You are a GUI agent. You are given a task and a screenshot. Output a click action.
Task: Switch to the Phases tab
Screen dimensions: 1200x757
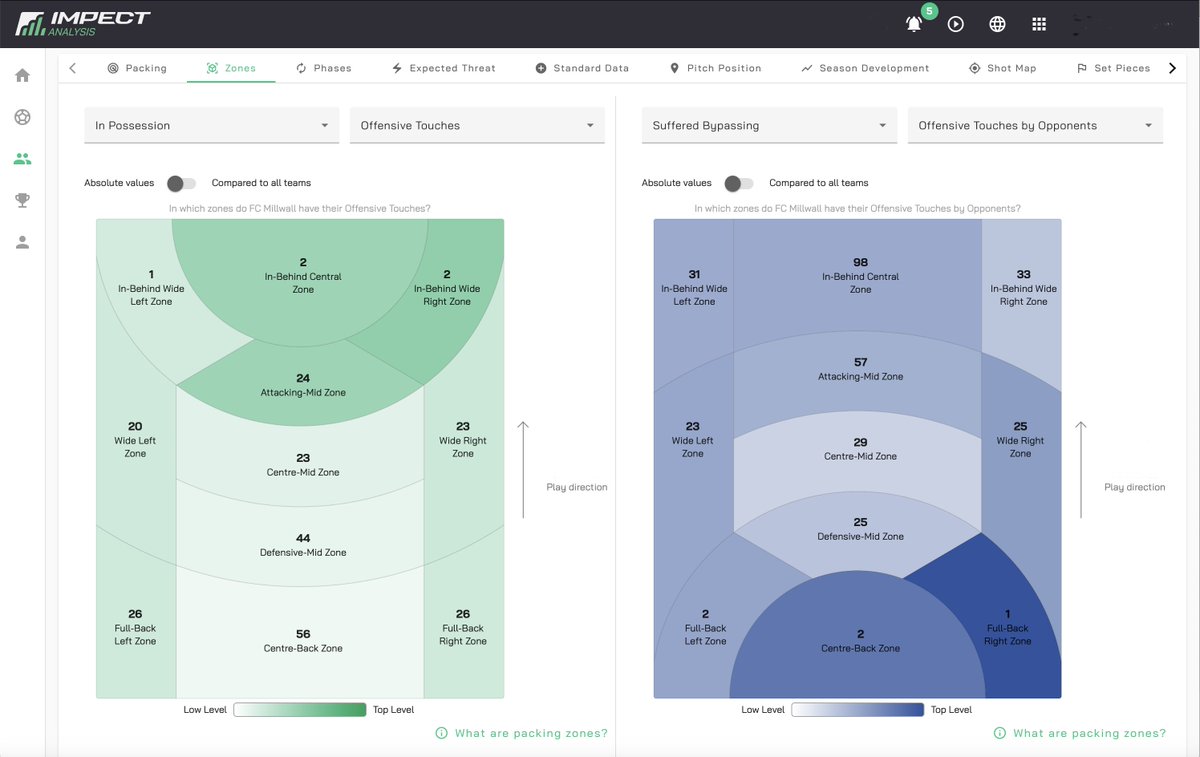click(324, 68)
